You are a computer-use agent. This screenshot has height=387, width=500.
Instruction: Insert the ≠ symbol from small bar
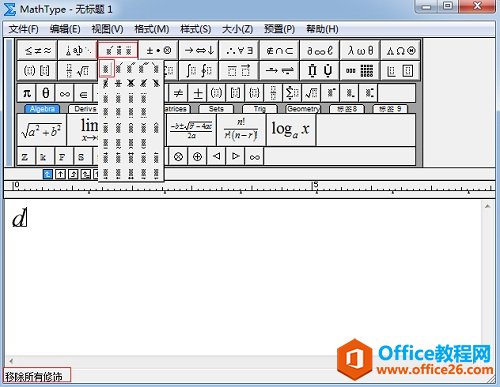pos(178,93)
